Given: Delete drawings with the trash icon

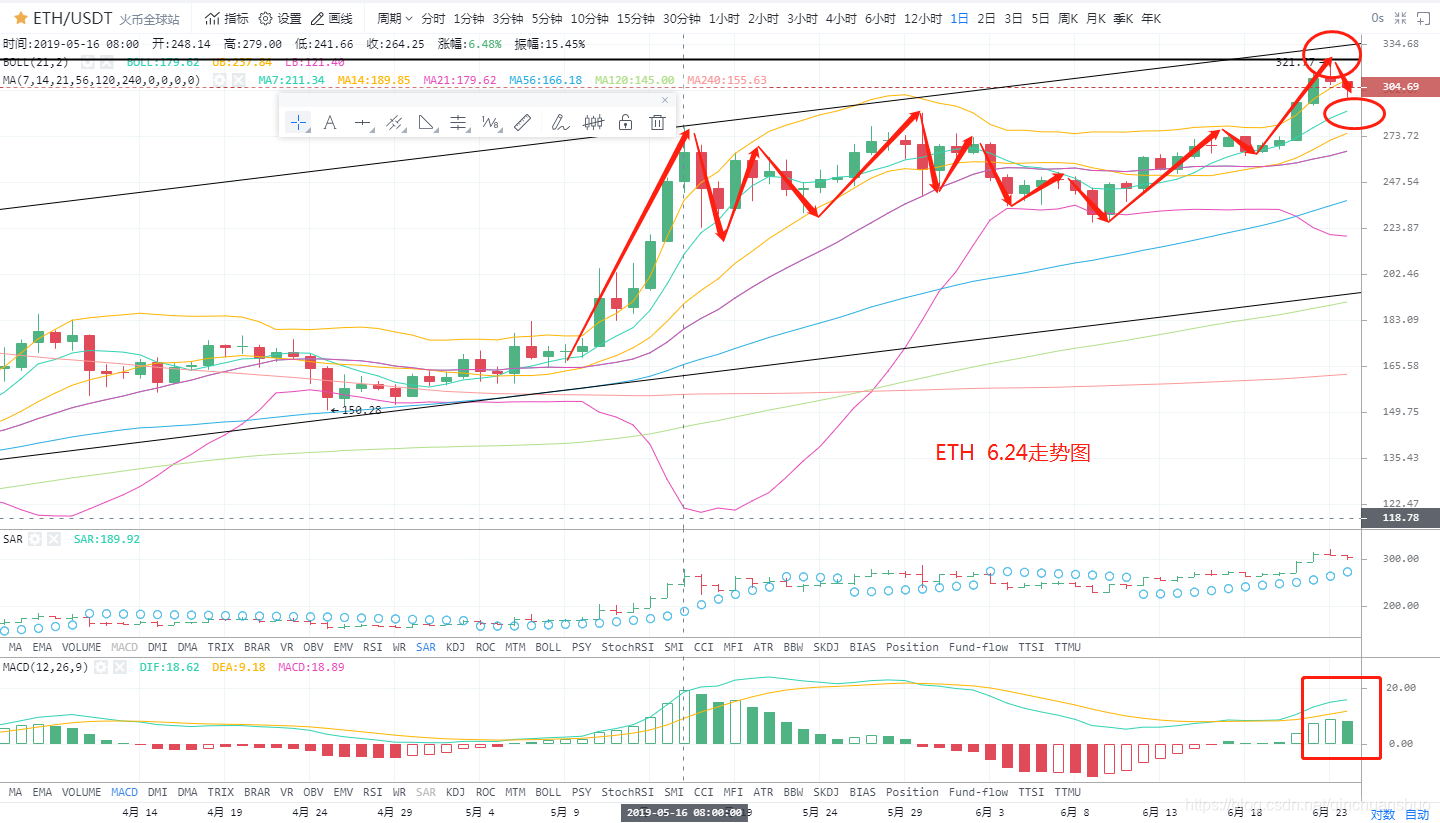Looking at the screenshot, I should coord(657,123).
